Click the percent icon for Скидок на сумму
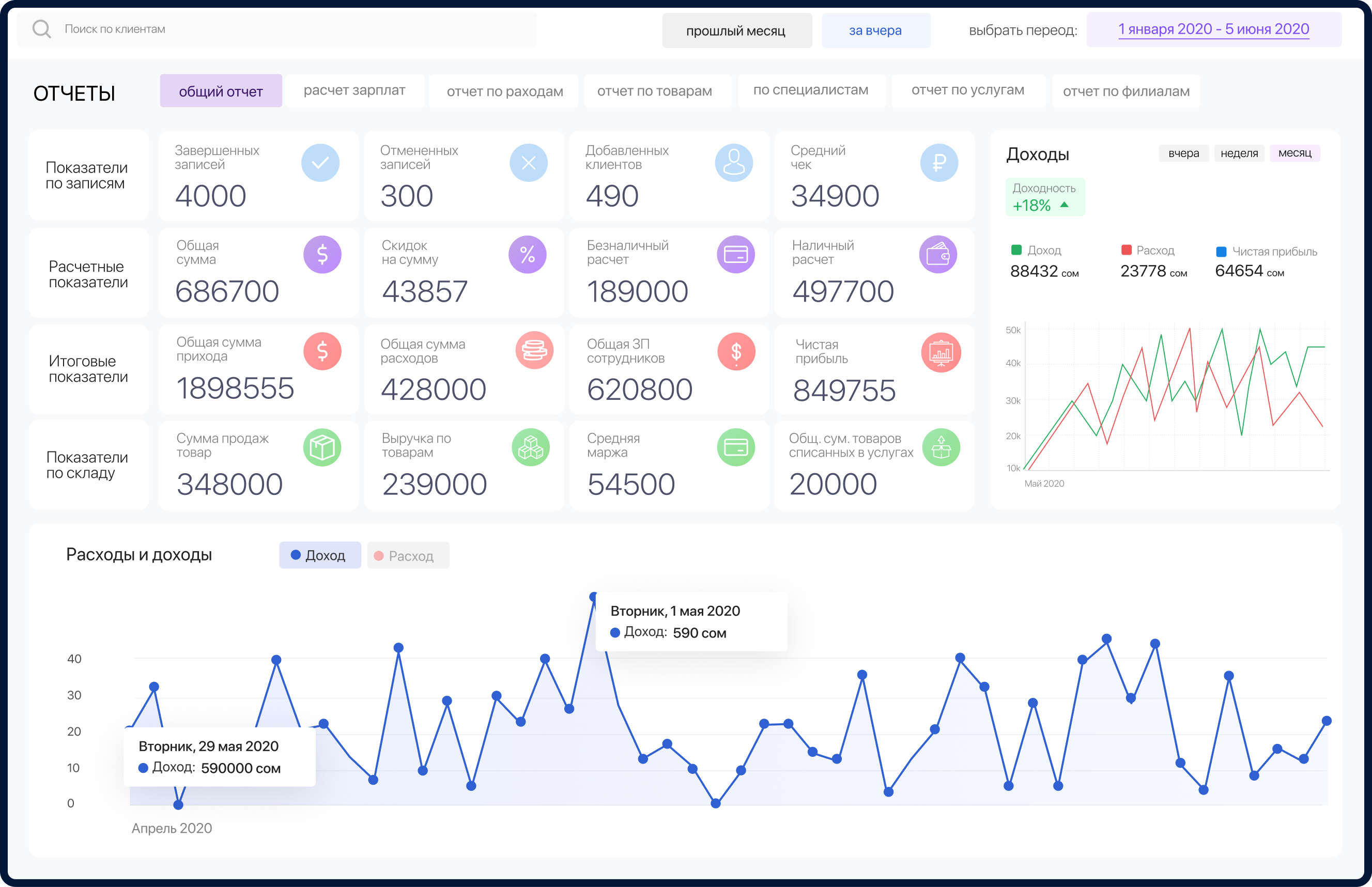This screenshot has width=1372, height=887. tap(528, 255)
